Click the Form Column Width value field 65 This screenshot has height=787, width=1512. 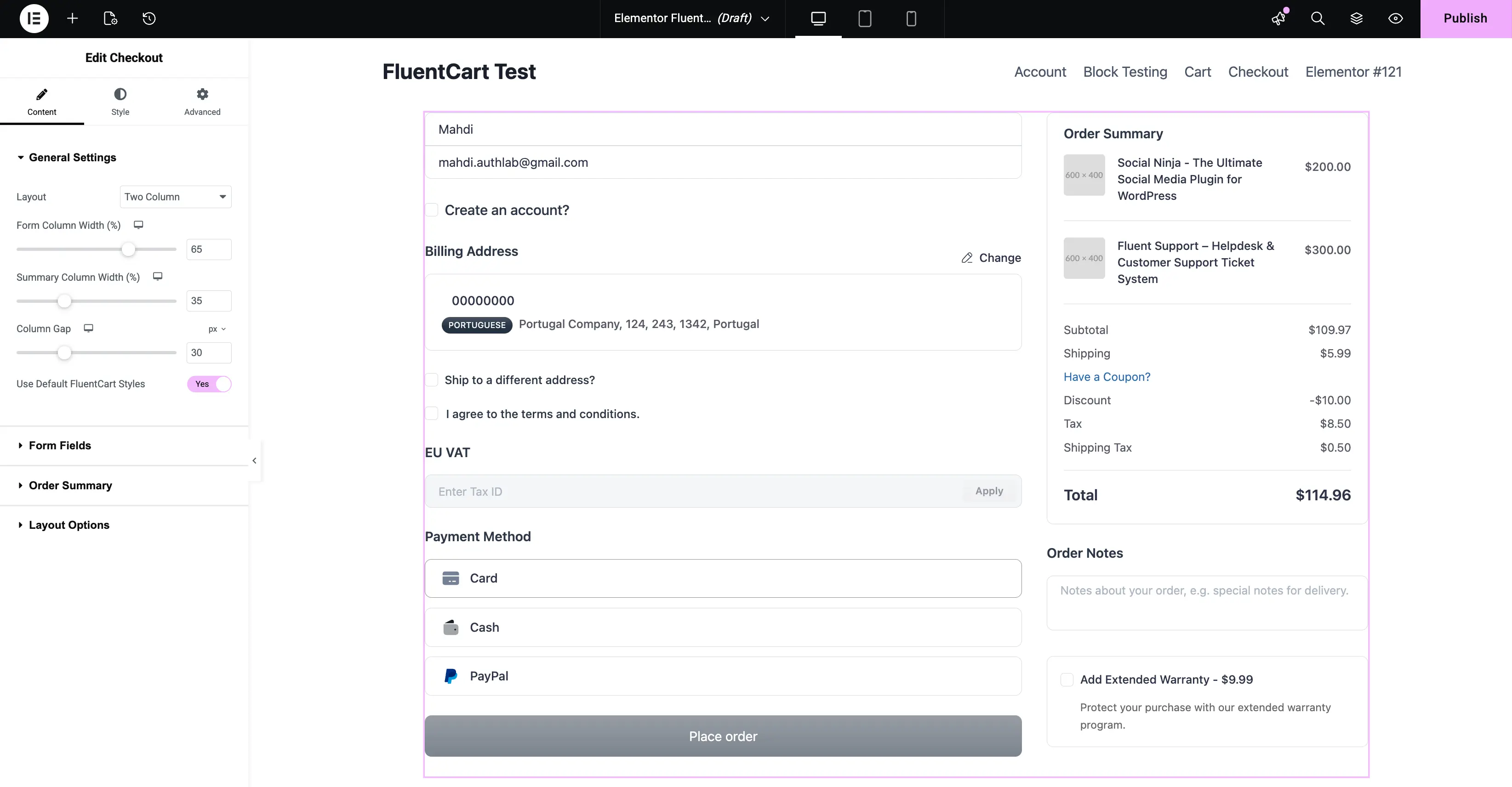(208, 249)
